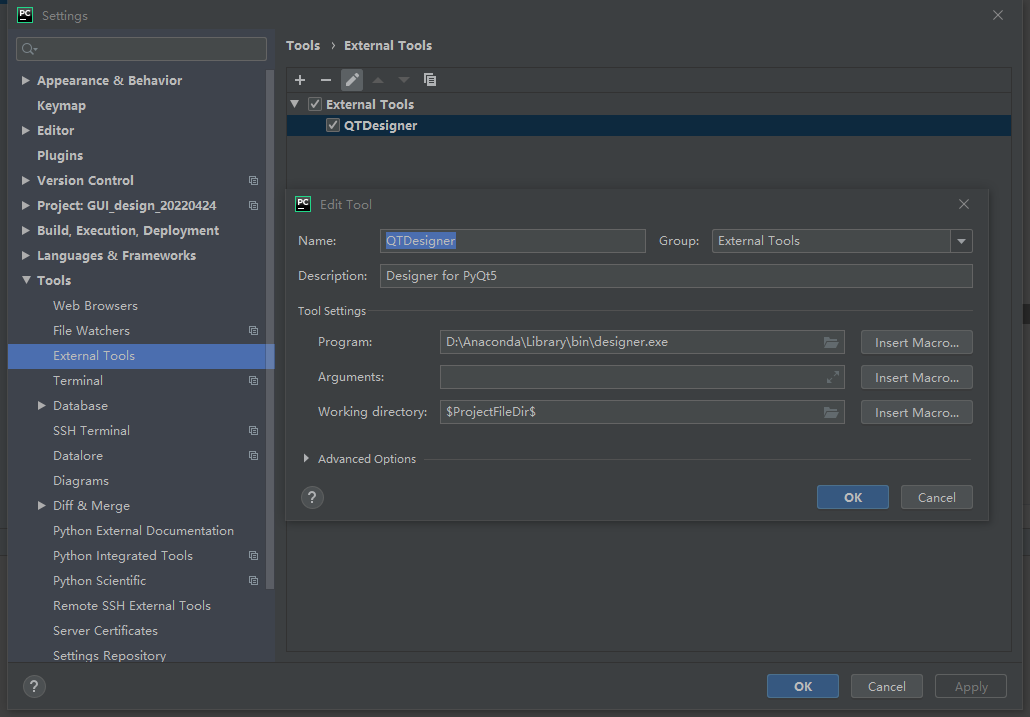Click the move down arrow icon
The image size is (1030, 717).
404,80
